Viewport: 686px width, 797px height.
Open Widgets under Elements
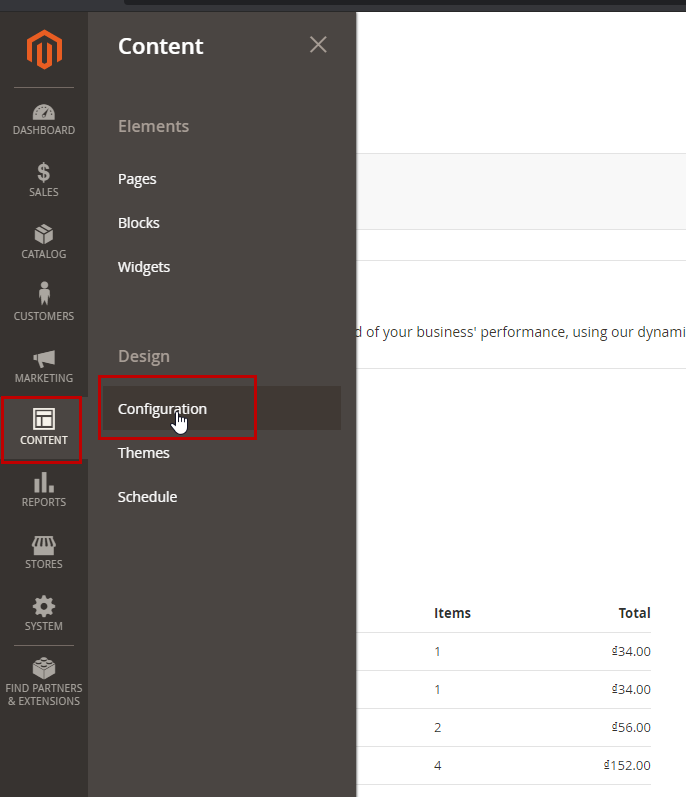pos(144,267)
